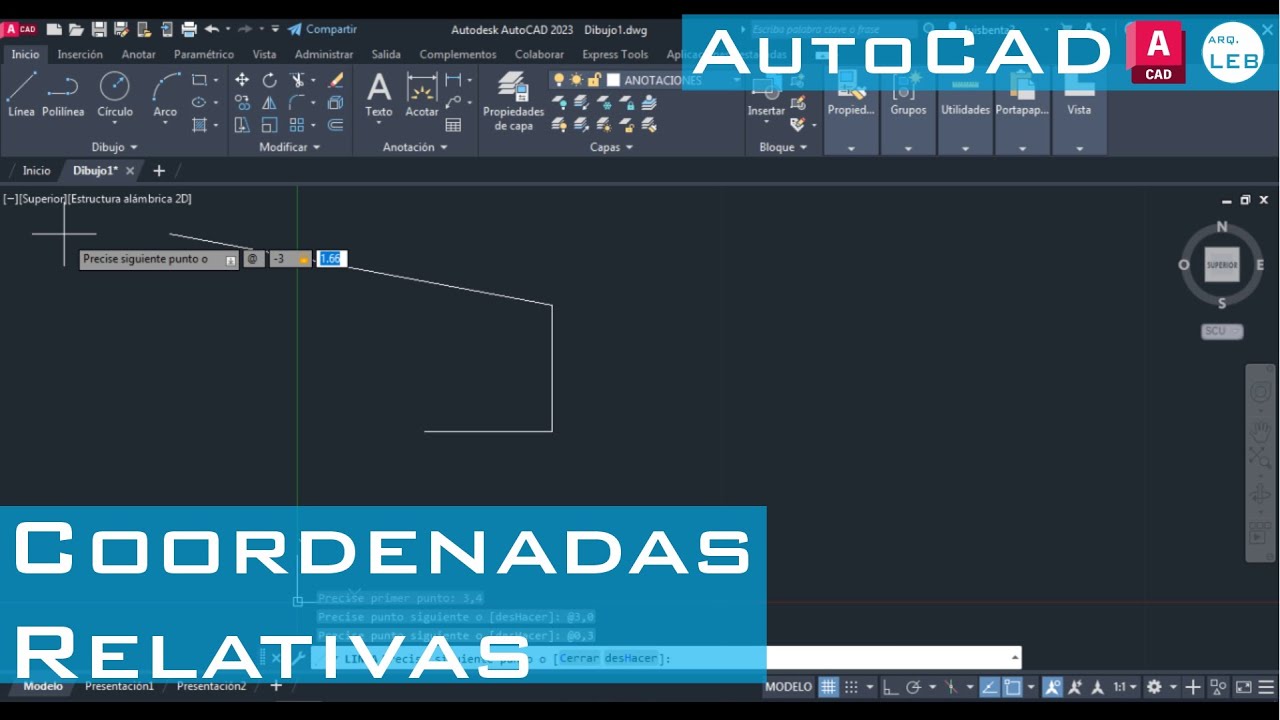Click the MODELO status bar button
1280x720 pixels.
[x=788, y=687]
